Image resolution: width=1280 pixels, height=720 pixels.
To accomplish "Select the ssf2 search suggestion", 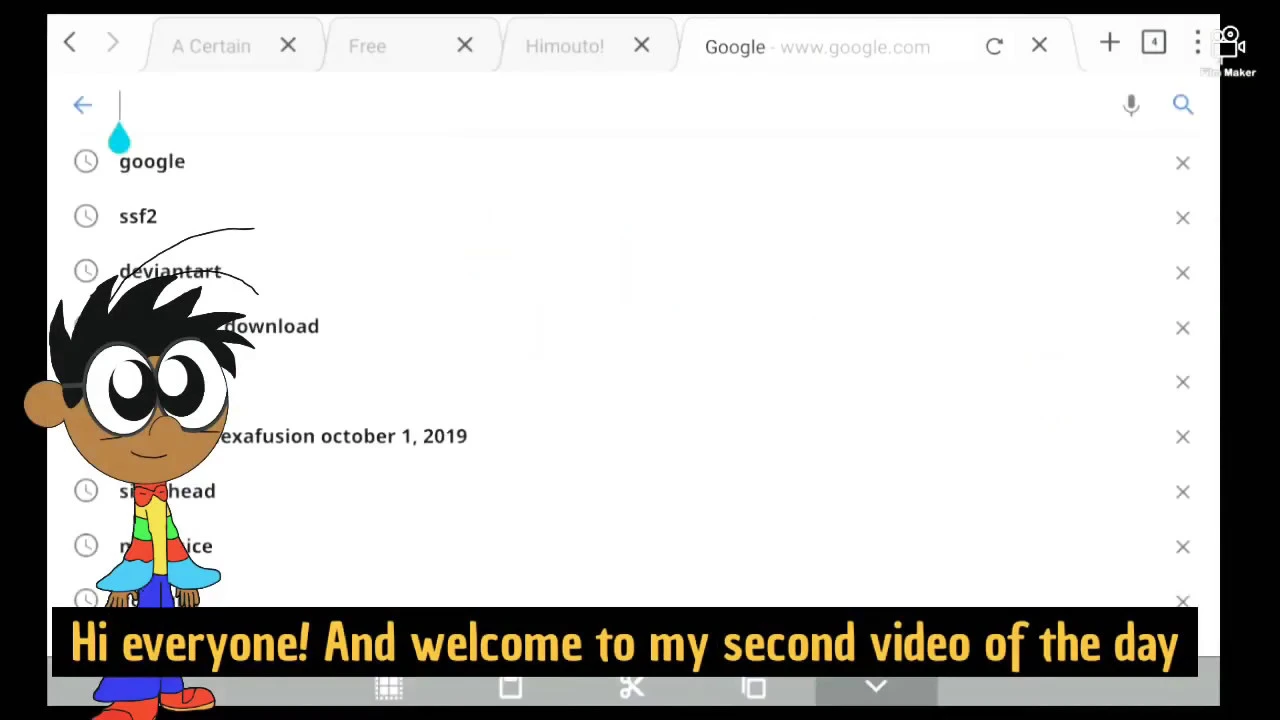I will point(138,217).
